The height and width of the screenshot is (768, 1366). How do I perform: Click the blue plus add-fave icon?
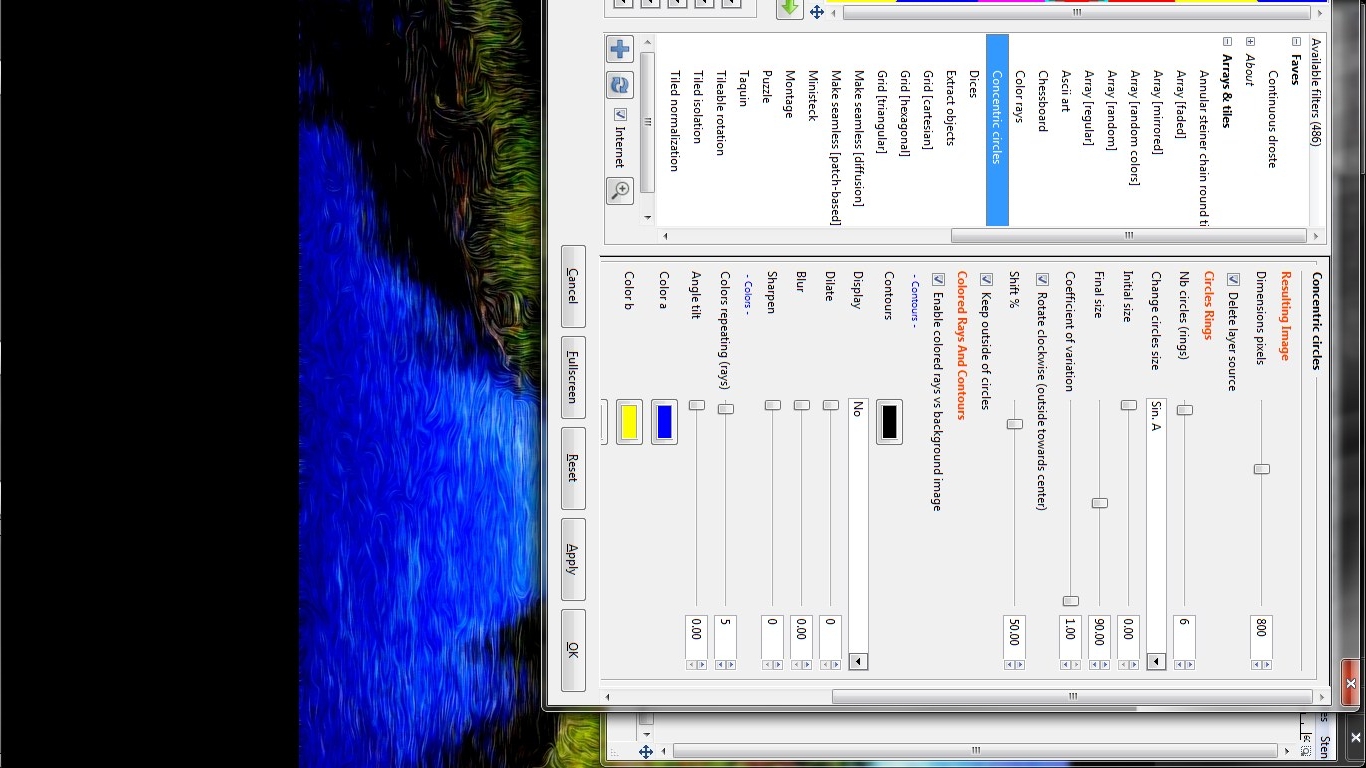coord(620,49)
